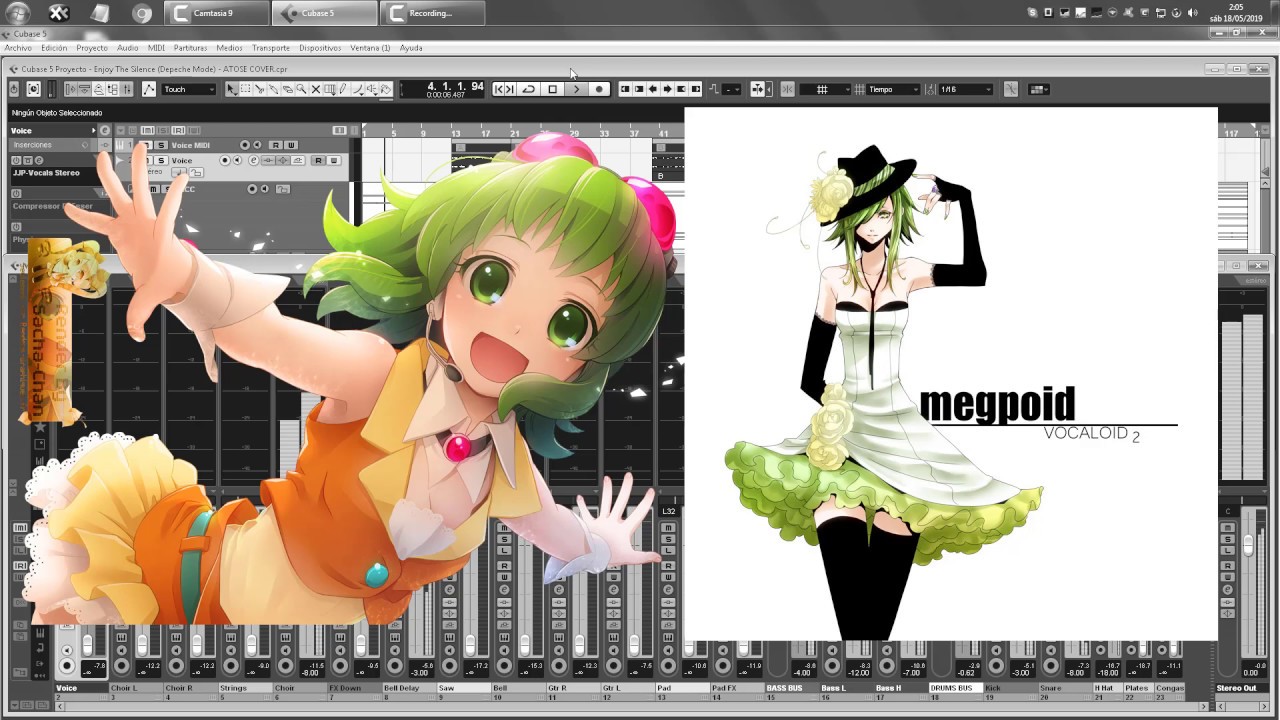Open the quantize dropdown showing 1/16
The image size is (1280, 720).
click(x=966, y=89)
